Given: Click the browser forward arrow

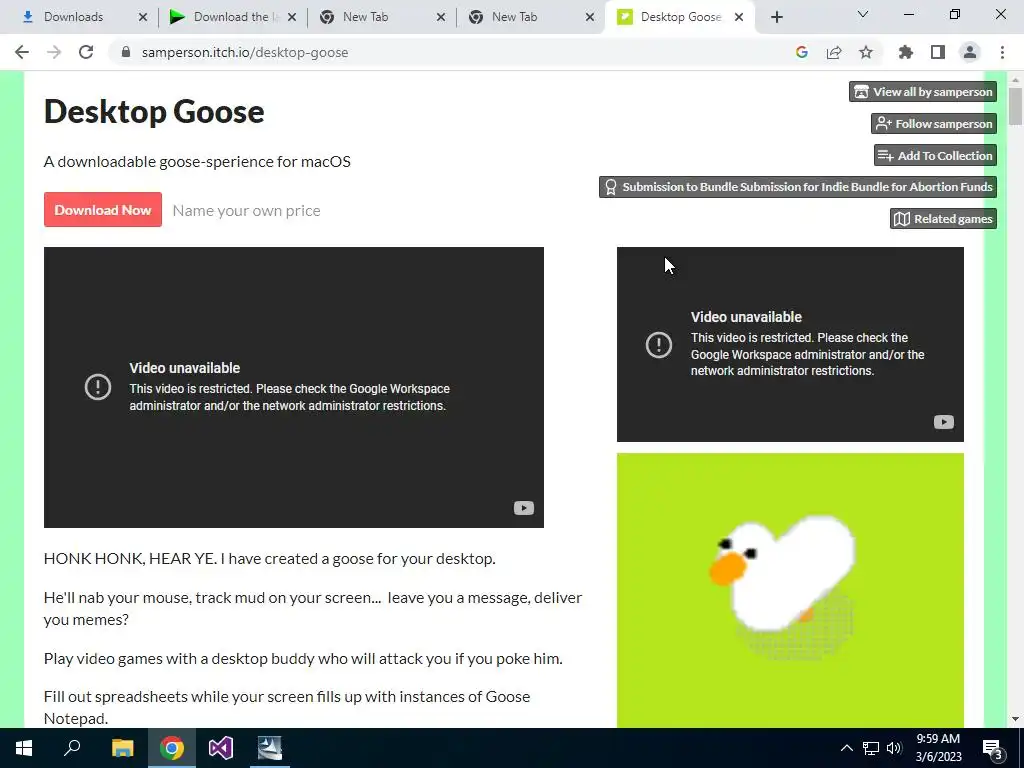Looking at the screenshot, I should point(54,52).
